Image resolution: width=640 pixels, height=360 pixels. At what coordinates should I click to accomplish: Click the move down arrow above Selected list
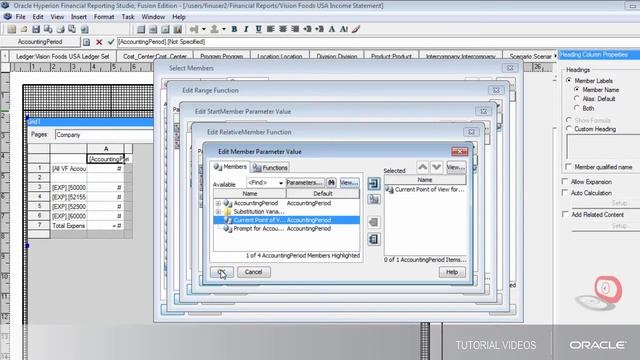pos(436,167)
